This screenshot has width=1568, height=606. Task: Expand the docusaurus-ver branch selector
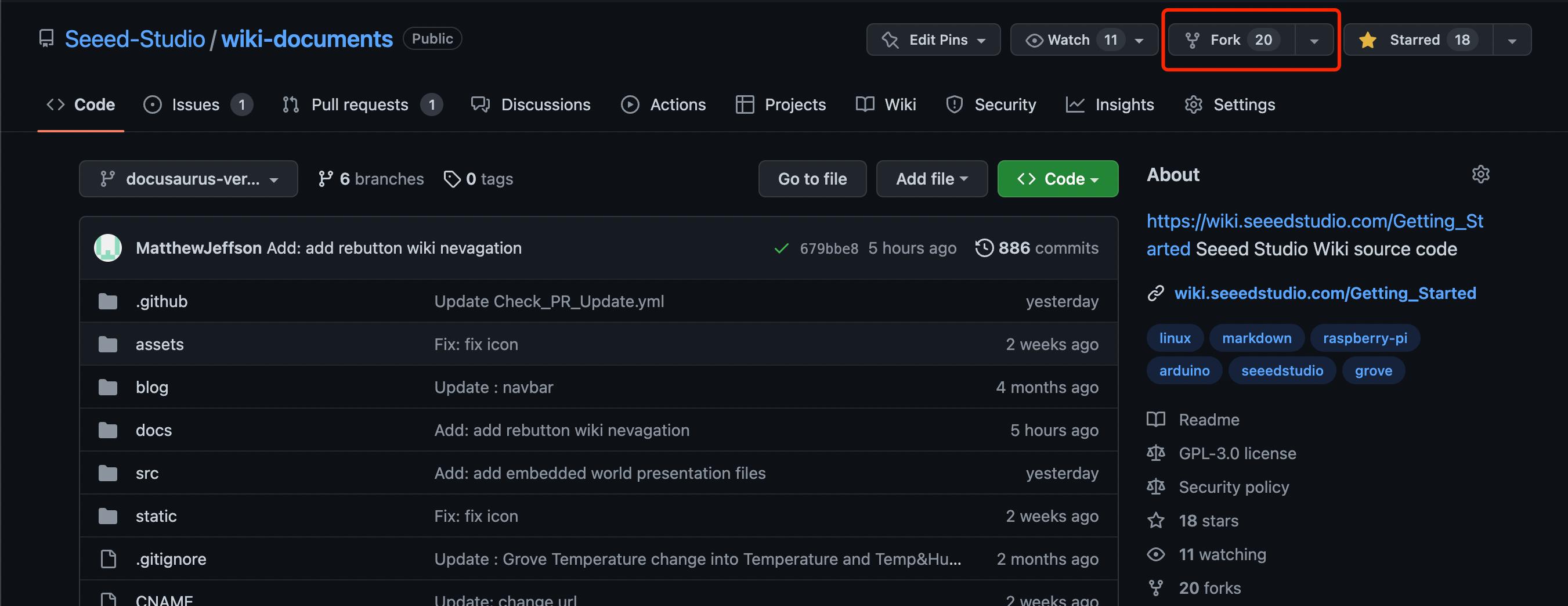188,178
